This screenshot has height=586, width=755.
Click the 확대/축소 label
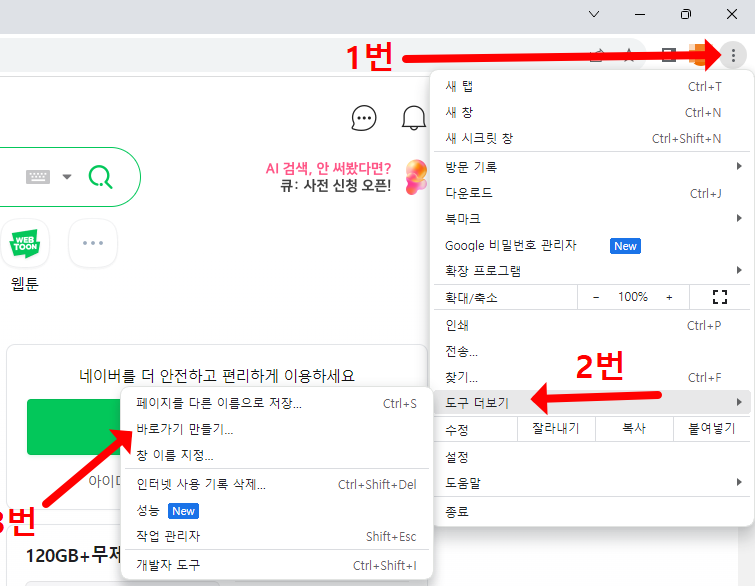tap(471, 298)
